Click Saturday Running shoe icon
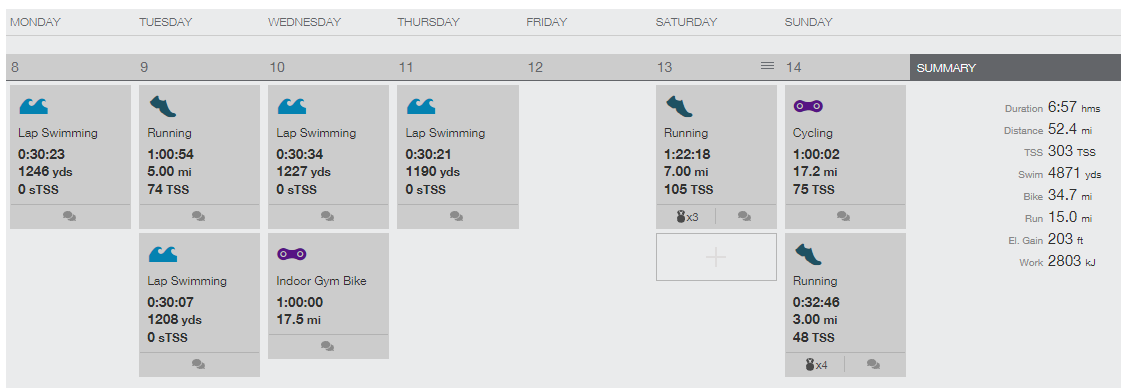This screenshot has width=1121, height=388. [679, 106]
